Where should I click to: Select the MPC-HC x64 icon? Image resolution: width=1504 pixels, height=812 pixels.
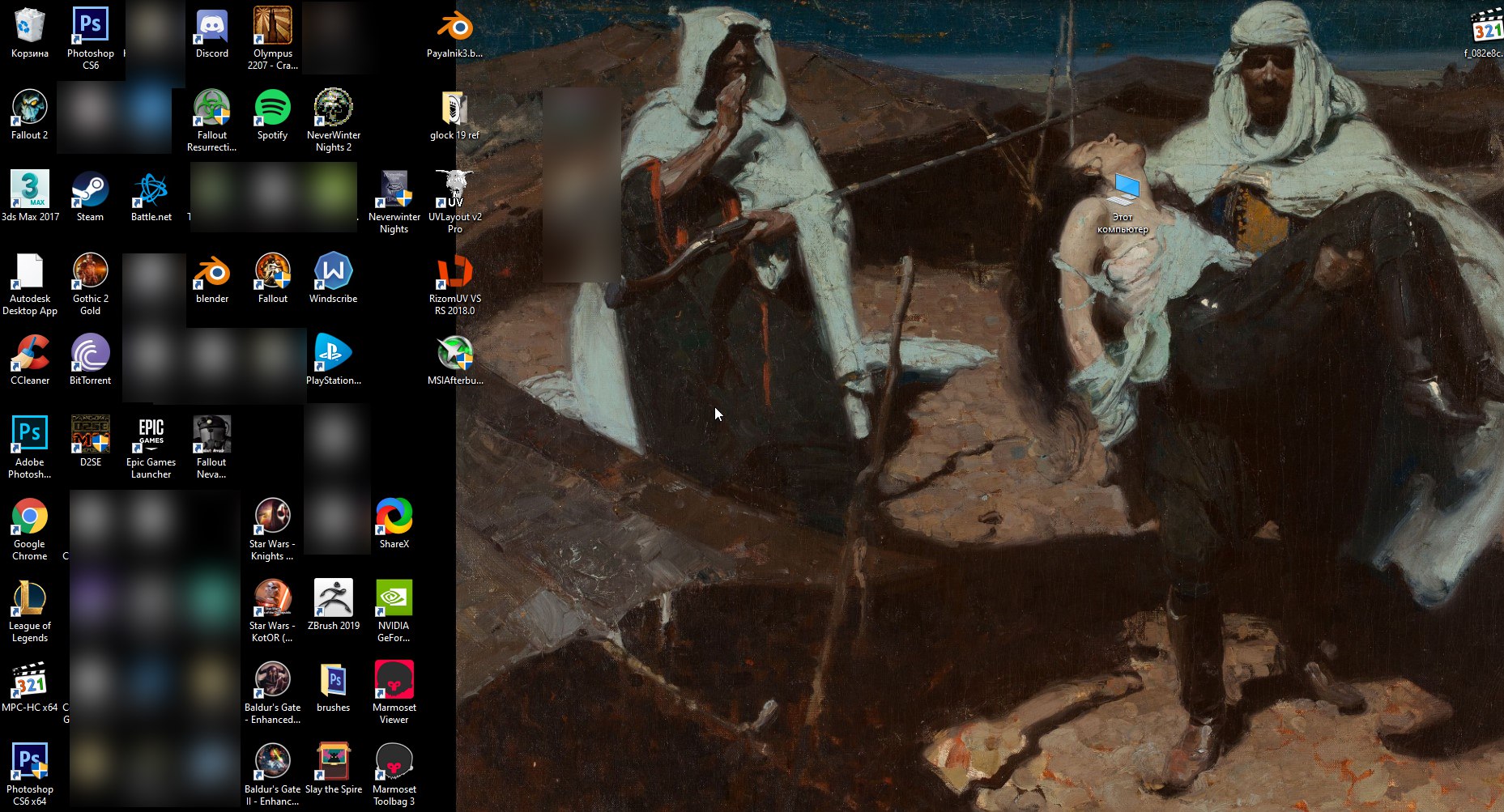(x=30, y=681)
